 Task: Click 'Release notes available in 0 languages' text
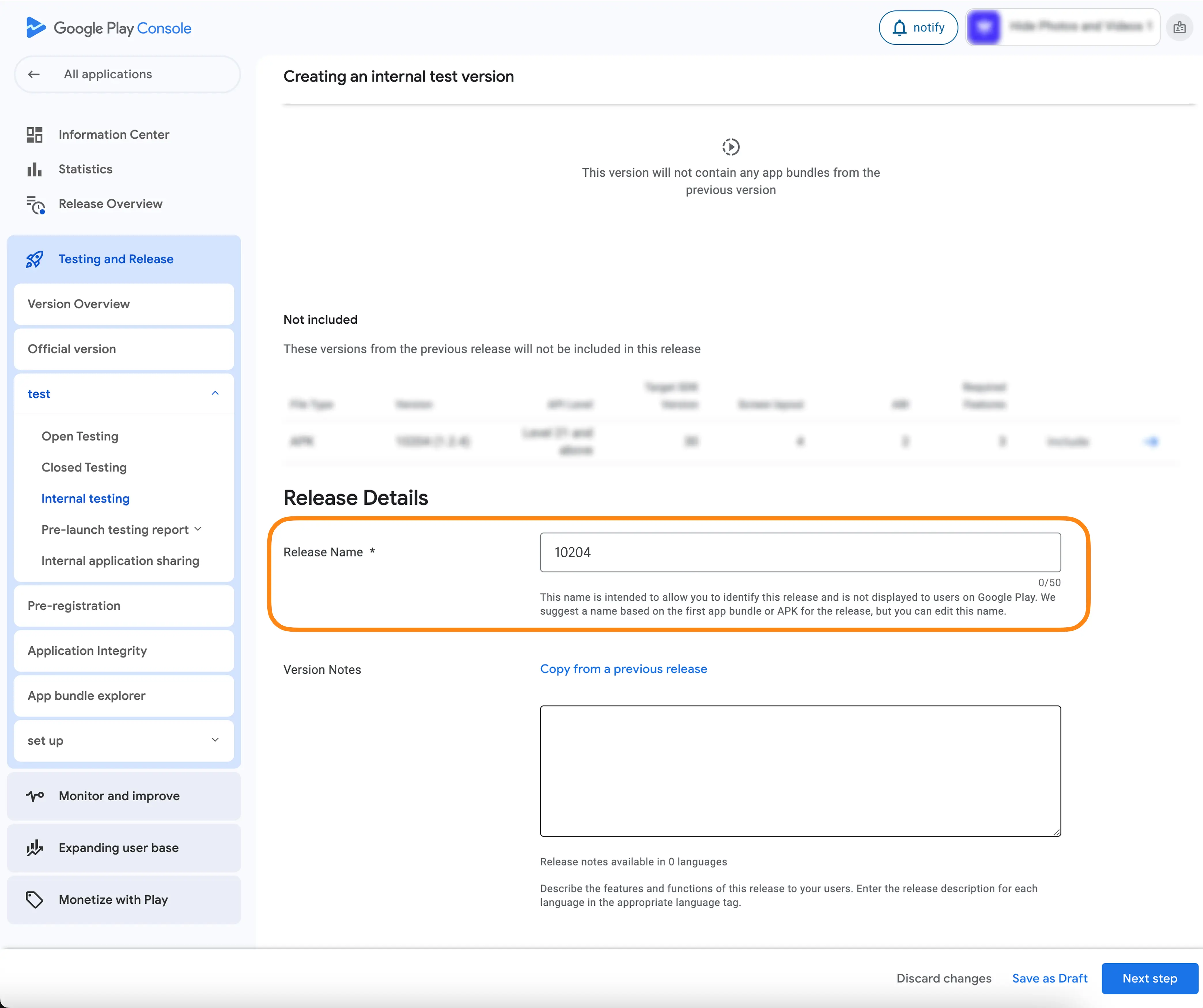pos(633,862)
